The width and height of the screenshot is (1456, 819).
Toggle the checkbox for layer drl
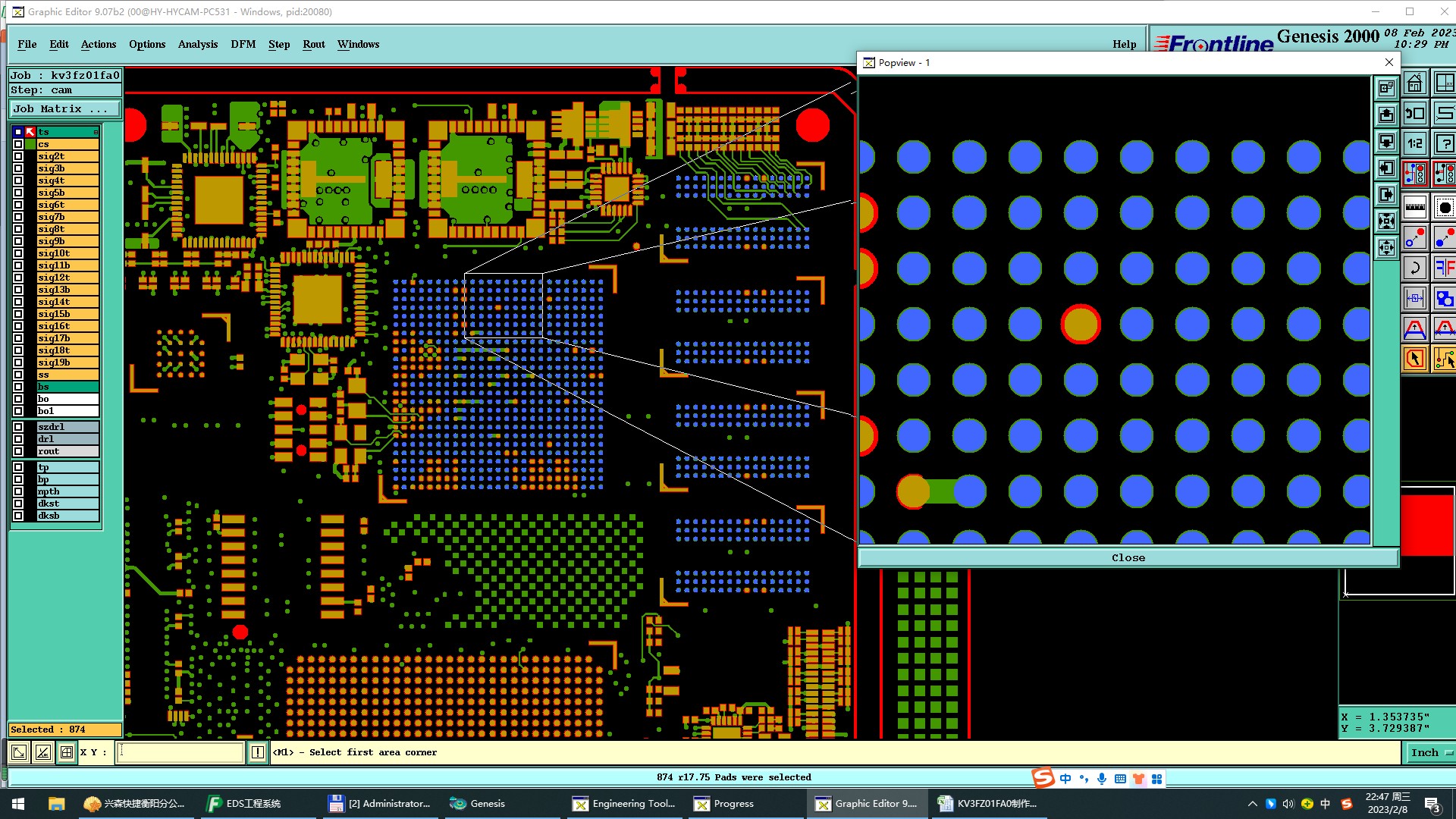(18, 439)
